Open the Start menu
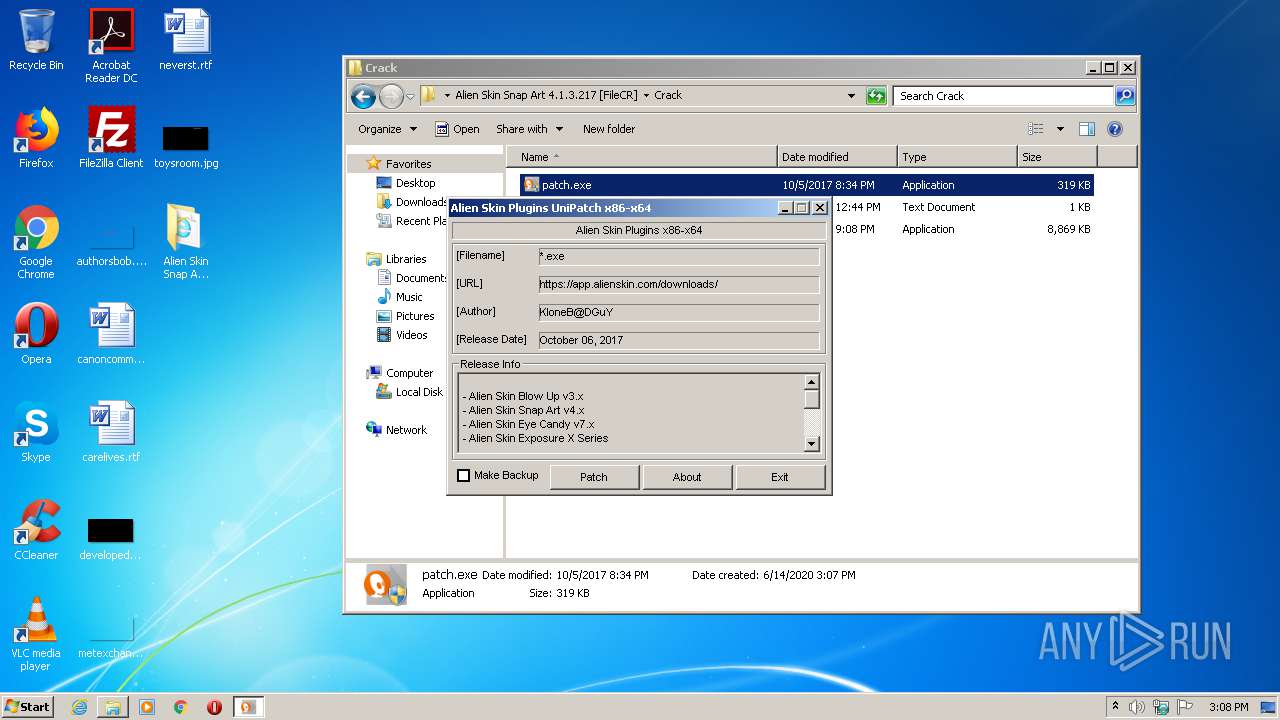This screenshot has width=1280, height=720. coord(28,707)
